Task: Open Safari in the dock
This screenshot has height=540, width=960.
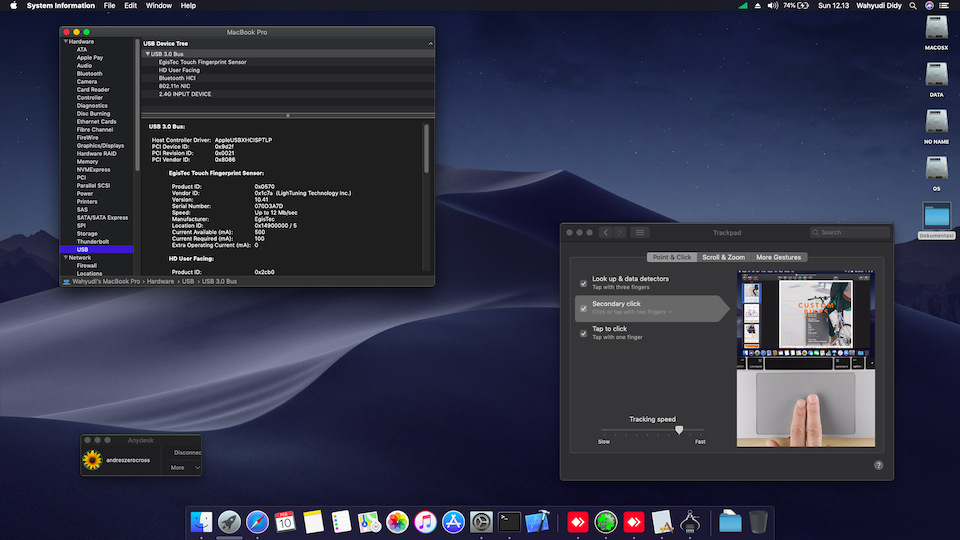Action: point(257,522)
